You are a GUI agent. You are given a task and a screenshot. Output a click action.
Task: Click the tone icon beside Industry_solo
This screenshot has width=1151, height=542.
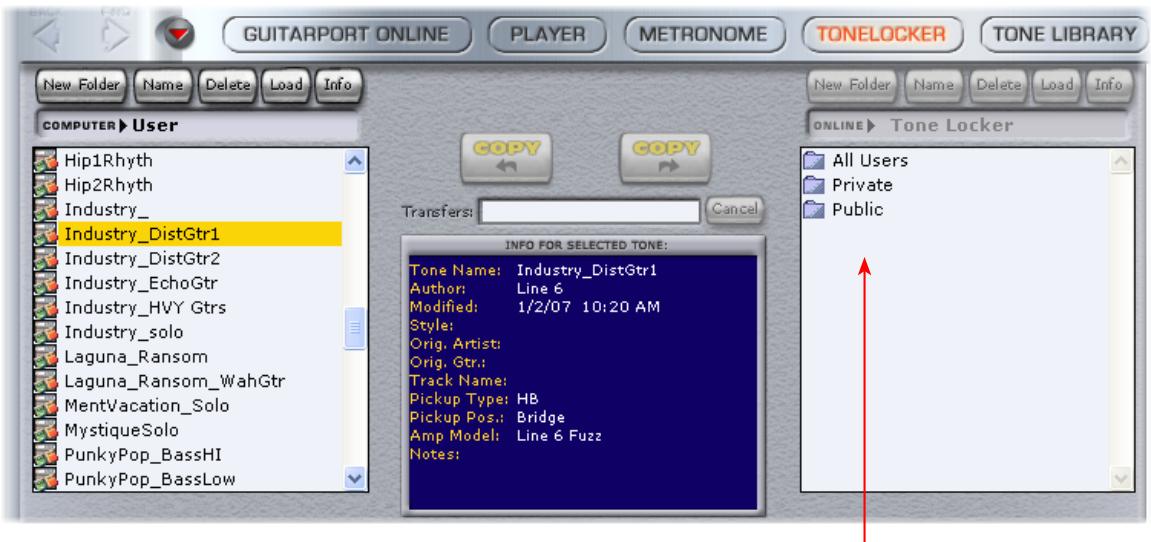click(46, 332)
